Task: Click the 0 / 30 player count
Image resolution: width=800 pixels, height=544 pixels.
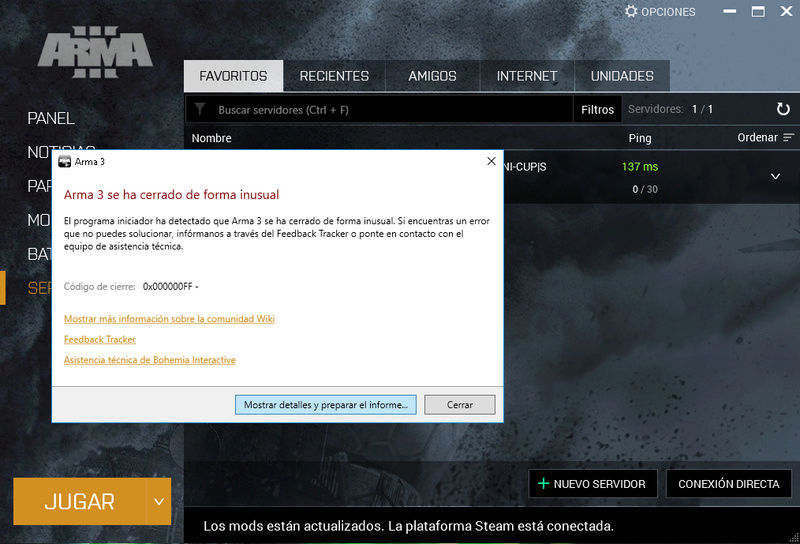Action: pos(645,189)
